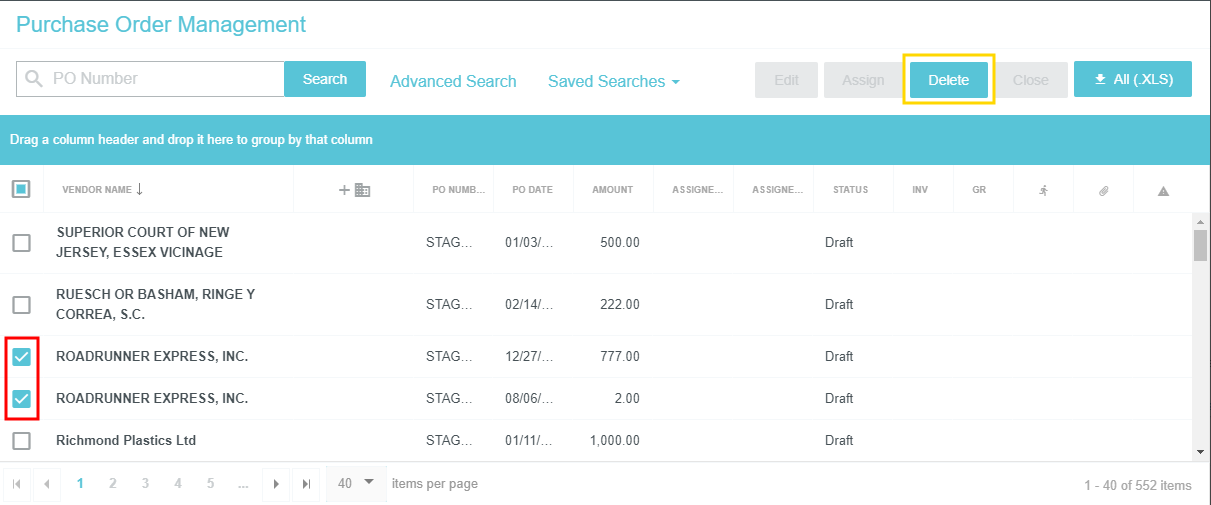Click the add company column icon

pos(354,190)
